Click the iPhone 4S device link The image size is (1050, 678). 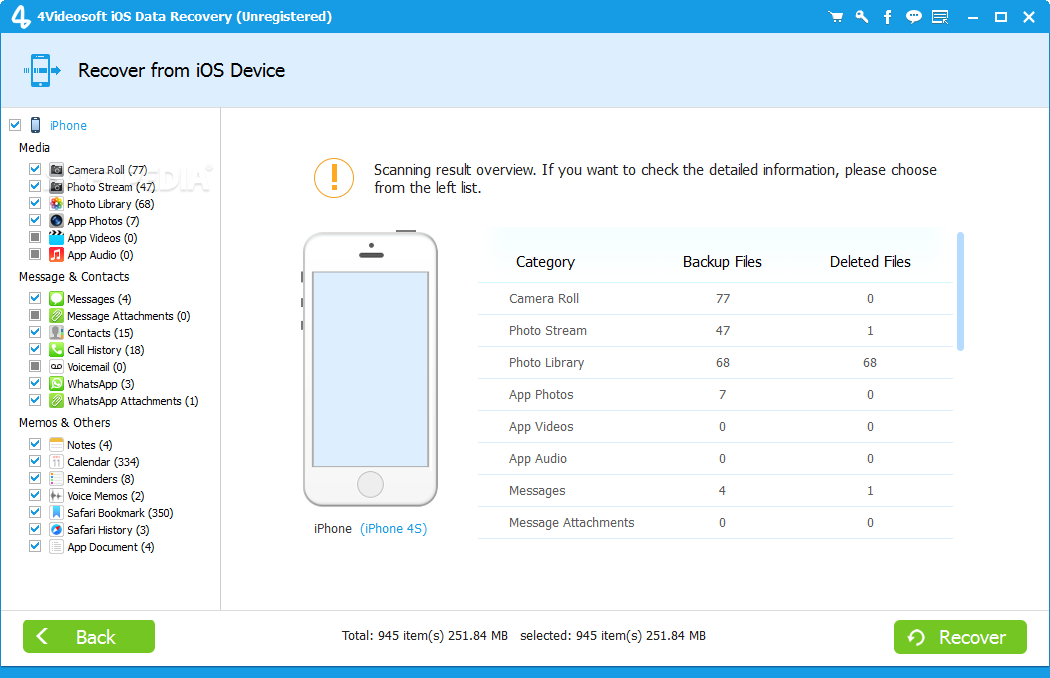(394, 529)
